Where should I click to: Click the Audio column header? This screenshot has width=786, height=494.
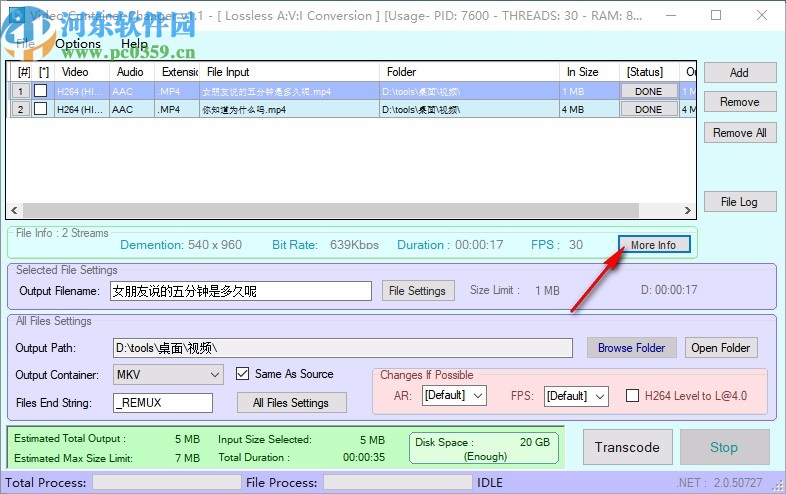(x=132, y=72)
